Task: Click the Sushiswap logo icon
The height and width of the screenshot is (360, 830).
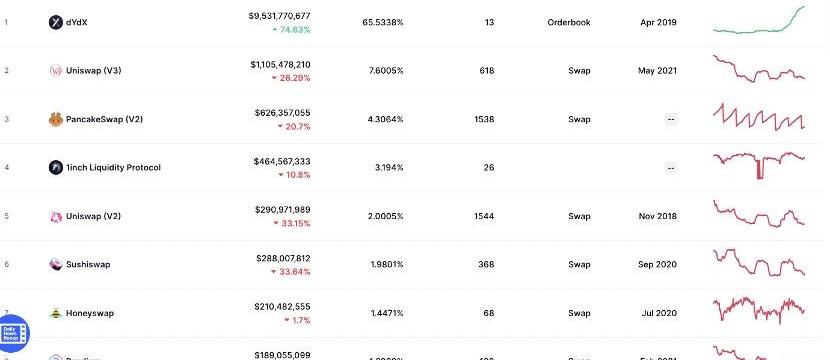Action: [56, 264]
